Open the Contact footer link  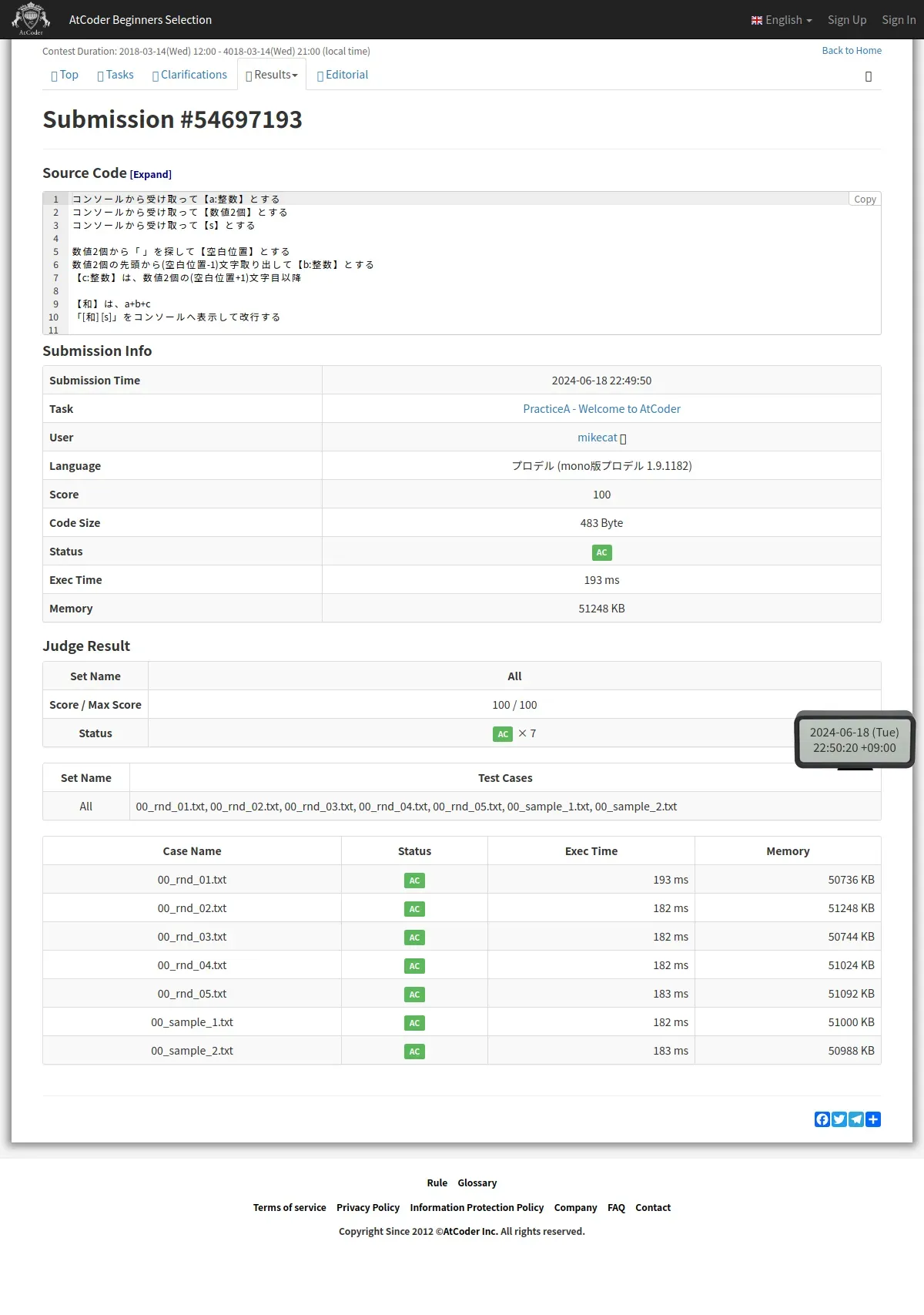point(653,1208)
